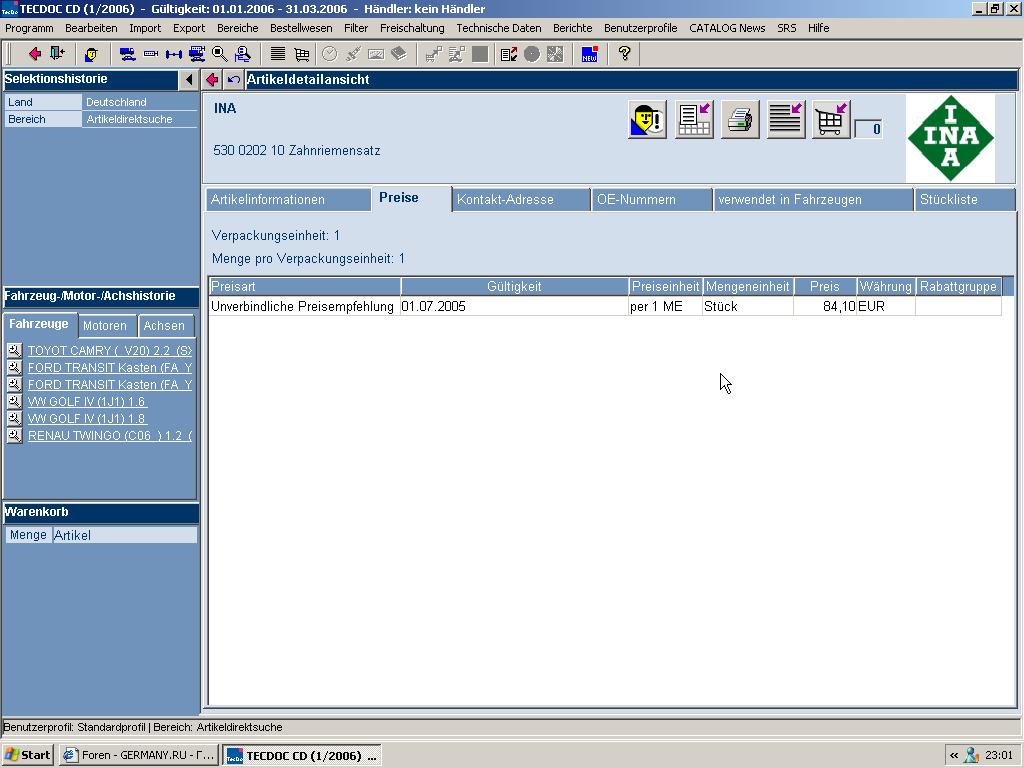This screenshot has width=1024, height=768.
Task: Expand the system tray hidden icons chevron
Action: coord(953,756)
